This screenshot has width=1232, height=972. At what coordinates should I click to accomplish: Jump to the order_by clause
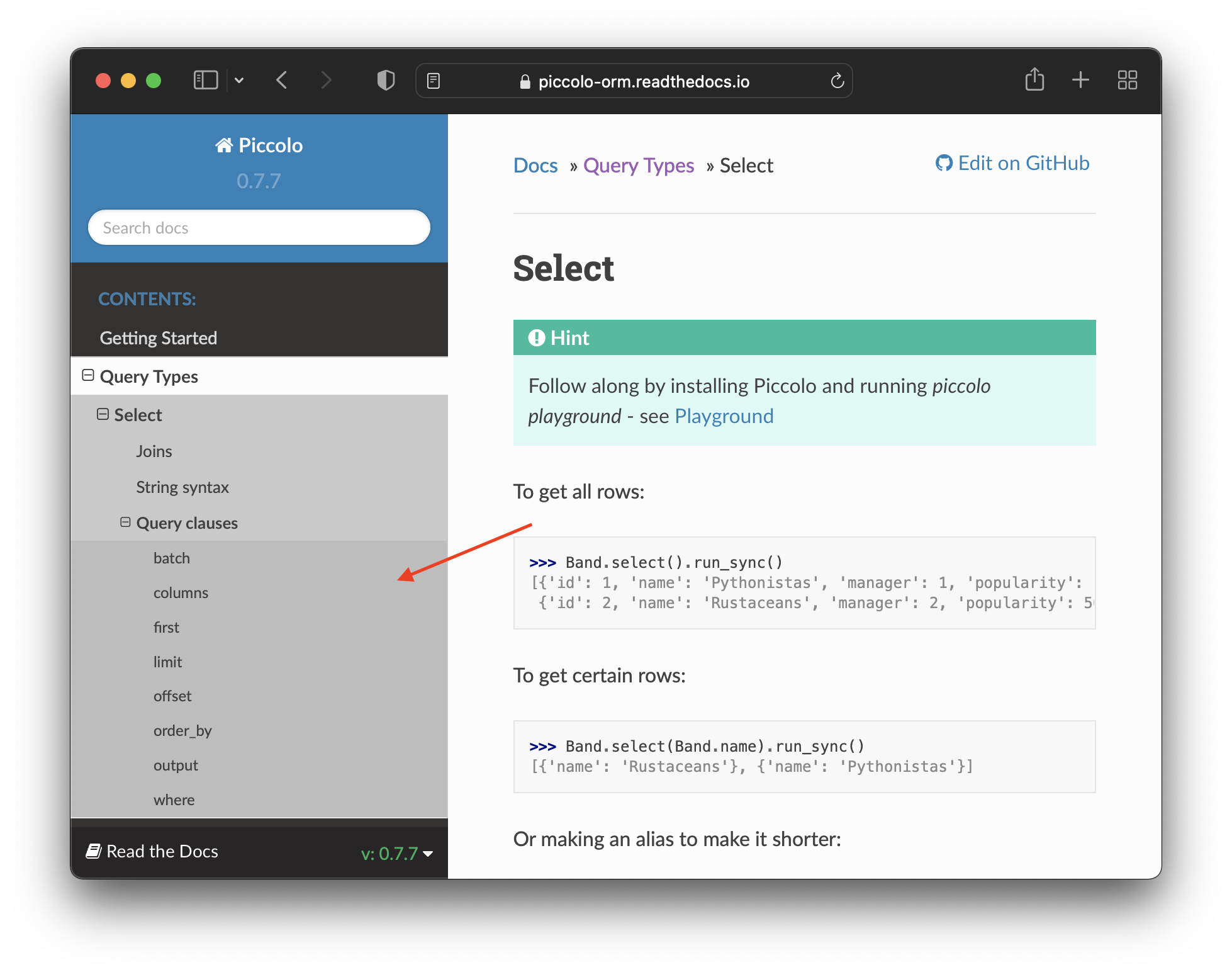[x=182, y=731]
